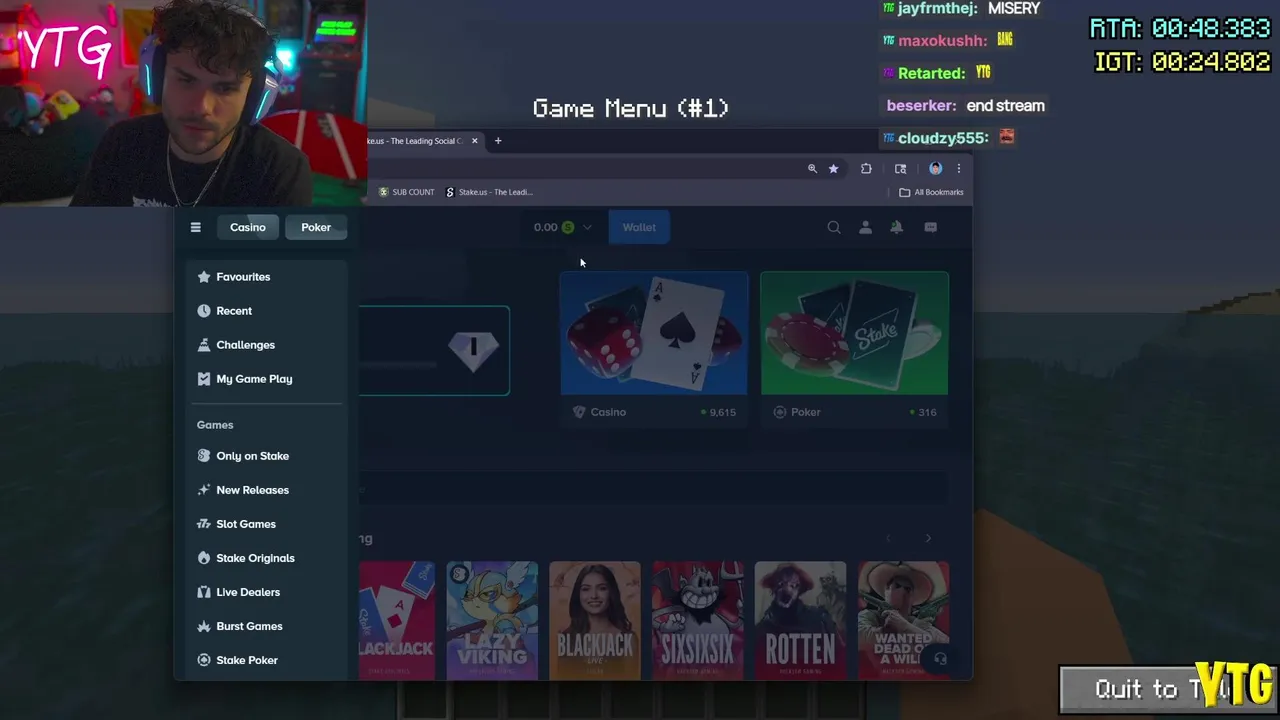
Task: Open the notifications bell
Action: pyautogui.click(x=897, y=228)
